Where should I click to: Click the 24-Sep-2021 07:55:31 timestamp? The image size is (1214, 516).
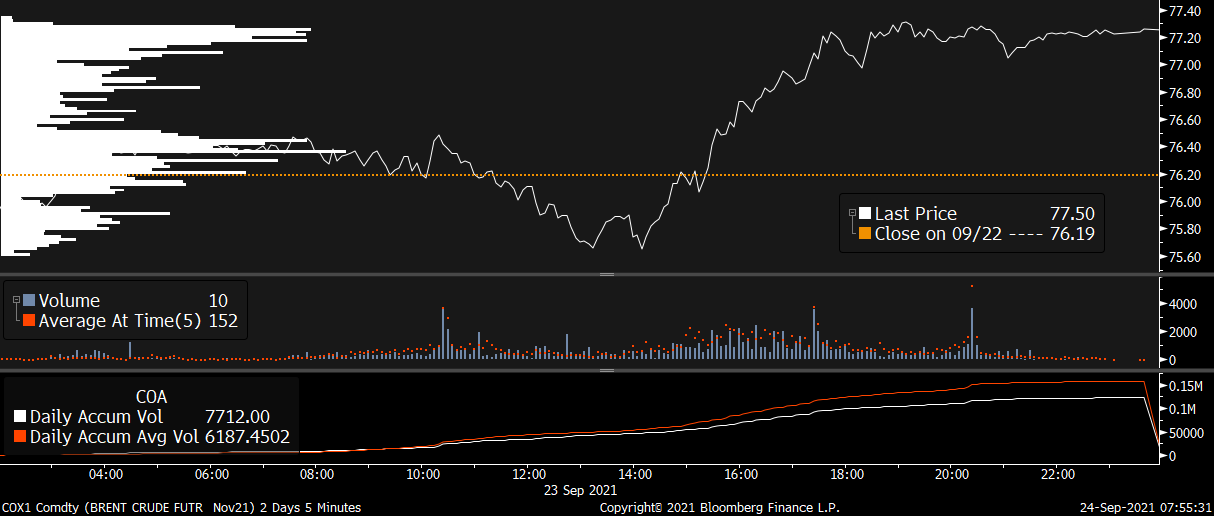(1146, 508)
